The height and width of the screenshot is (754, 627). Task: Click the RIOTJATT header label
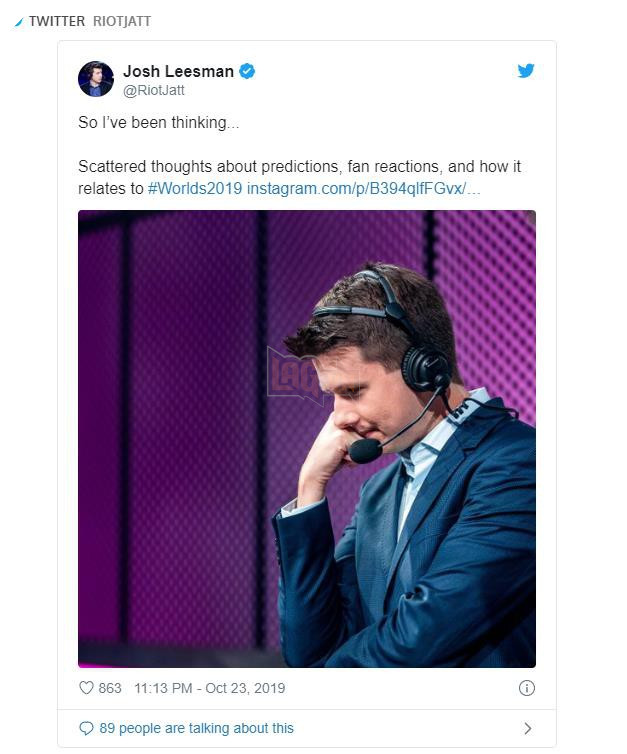click(122, 22)
